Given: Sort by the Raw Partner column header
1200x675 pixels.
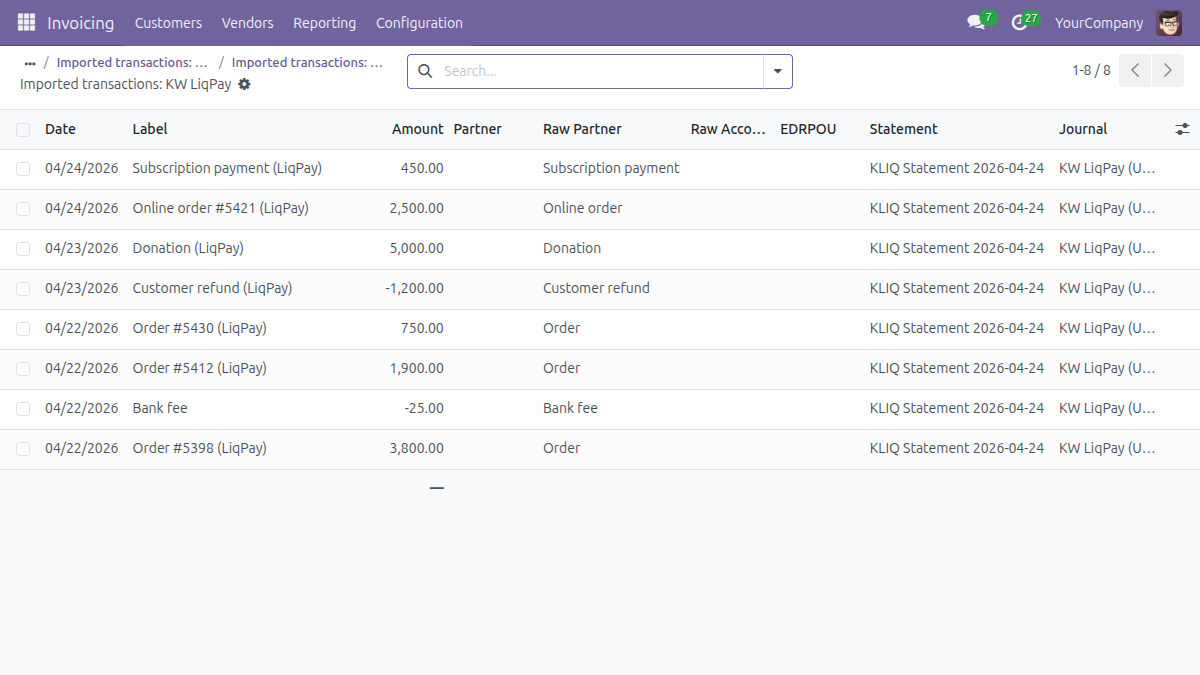Looking at the screenshot, I should click(582, 129).
